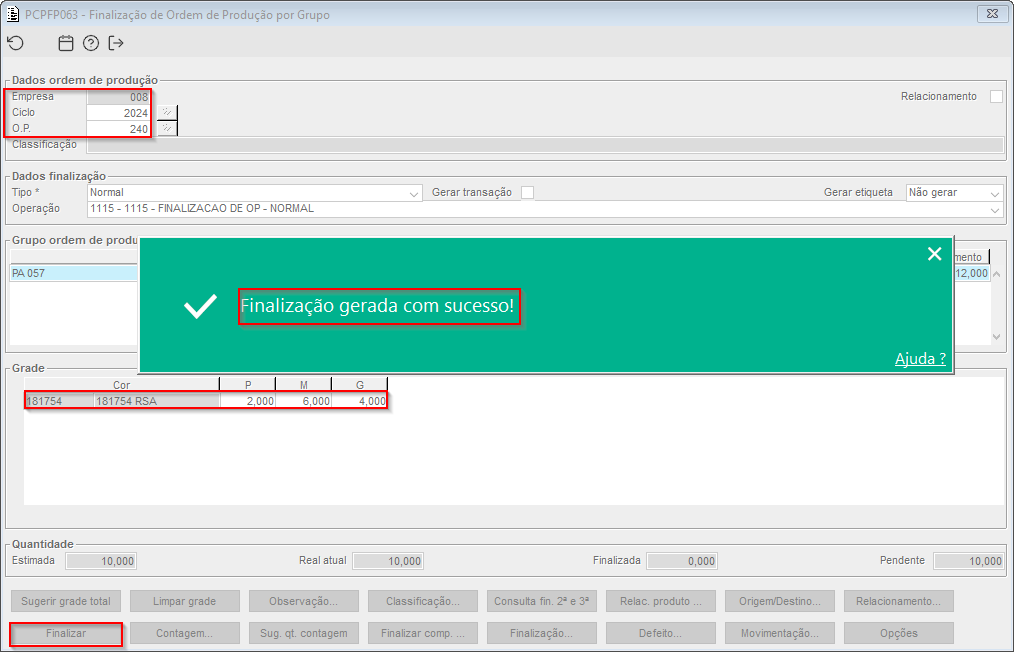Click group list scrollbar up arrow
This screenshot has height=655, width=1016.
point(997,274)
